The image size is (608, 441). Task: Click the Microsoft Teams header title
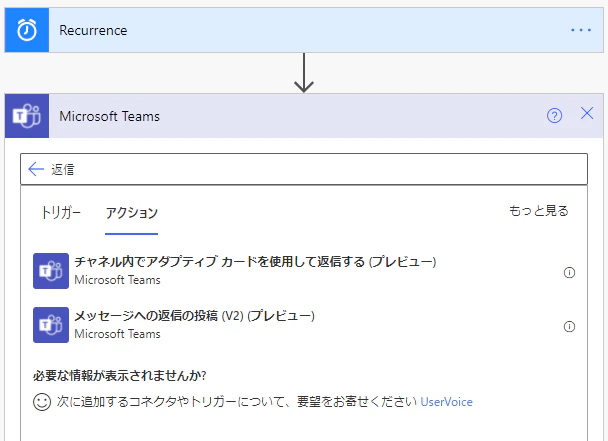click(109, 116)
